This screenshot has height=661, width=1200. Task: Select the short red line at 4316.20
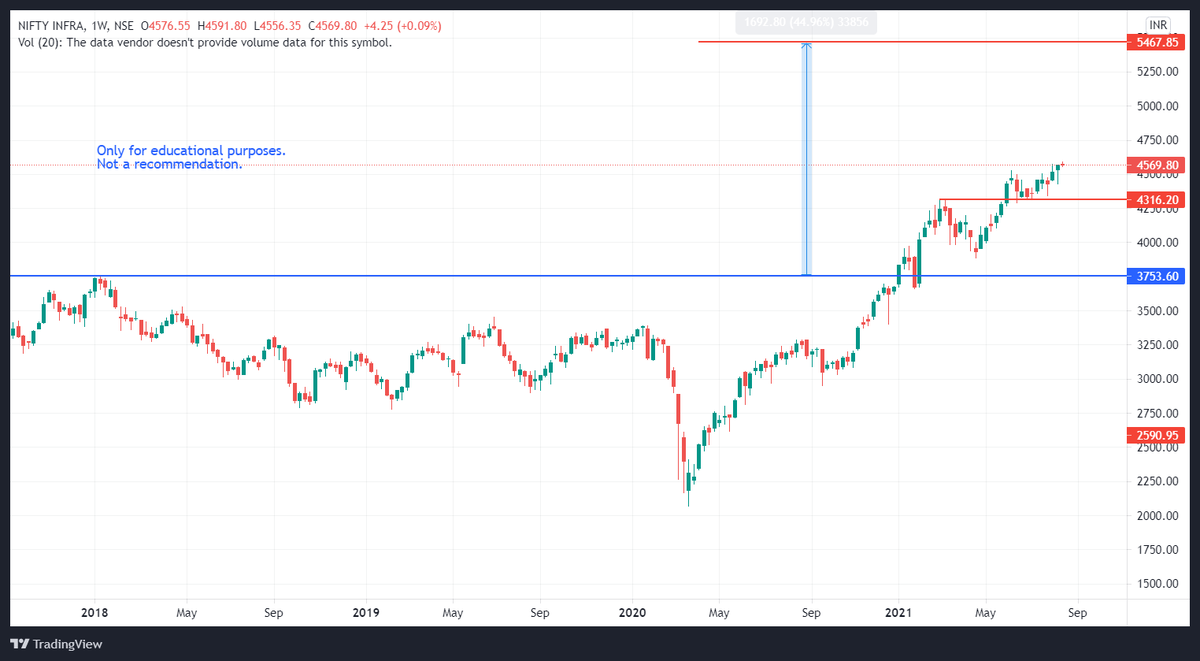[1032, 200]
